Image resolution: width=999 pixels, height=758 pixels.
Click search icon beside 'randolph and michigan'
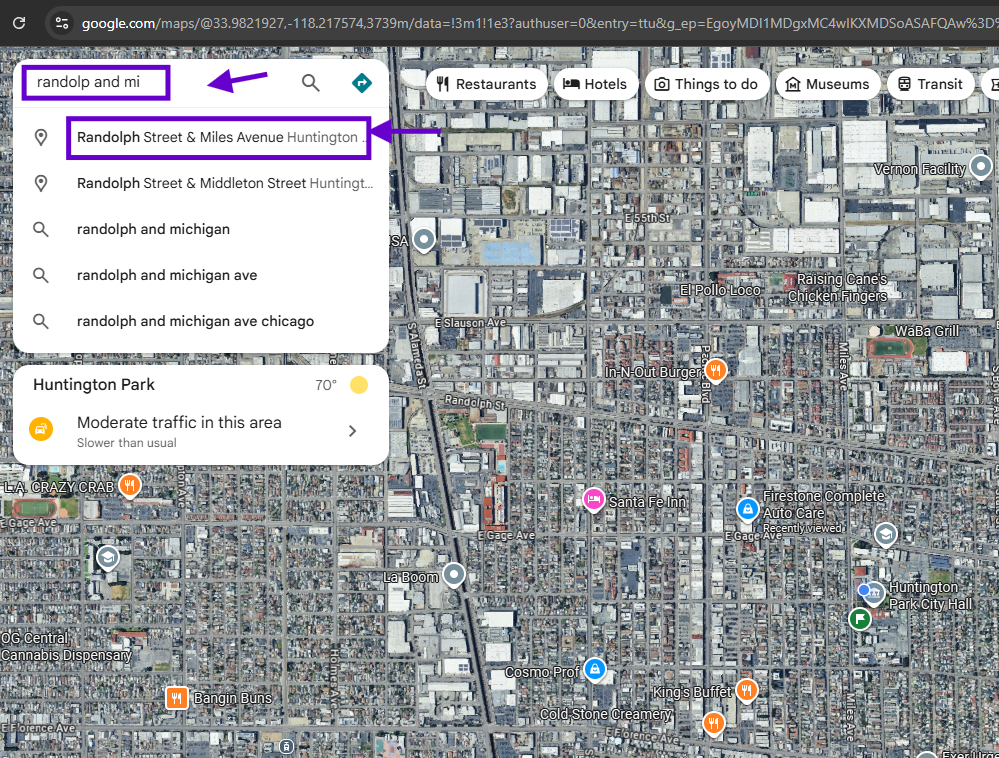pyautogui.click(x=41, y=229)
